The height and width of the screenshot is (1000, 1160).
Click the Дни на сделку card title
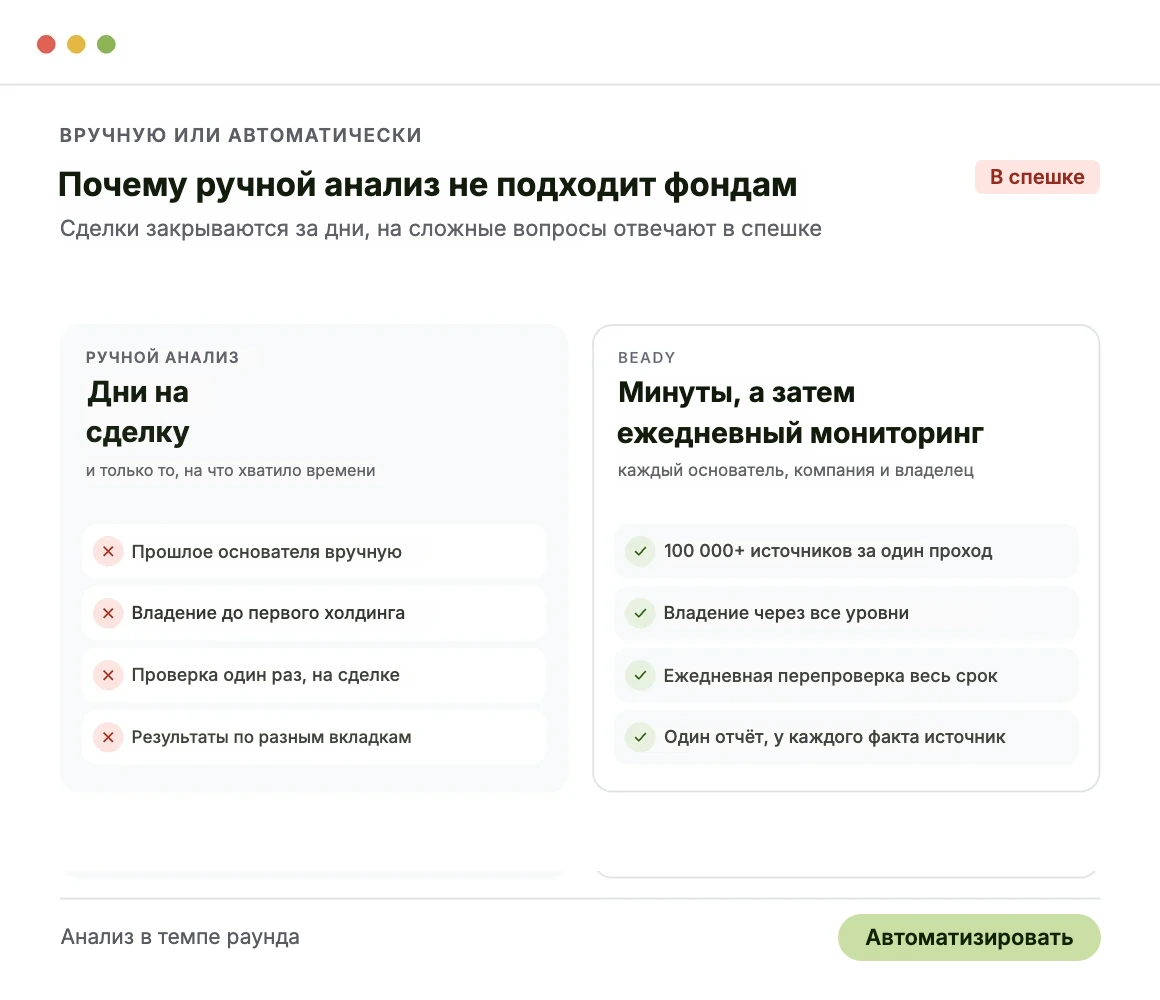click(138, 412)
